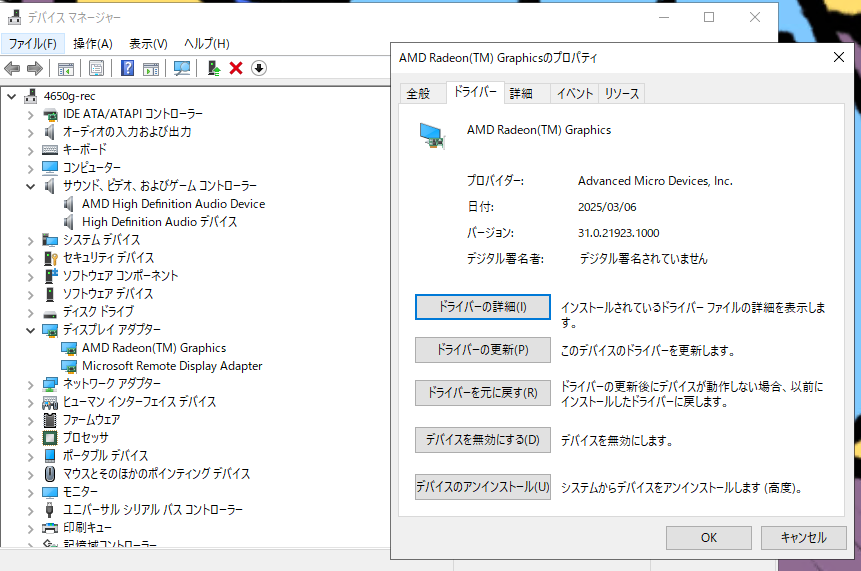The image size is (861, 571).
Task: Click デバイスのアンインストール(U) button
Action: coord(483,487)
